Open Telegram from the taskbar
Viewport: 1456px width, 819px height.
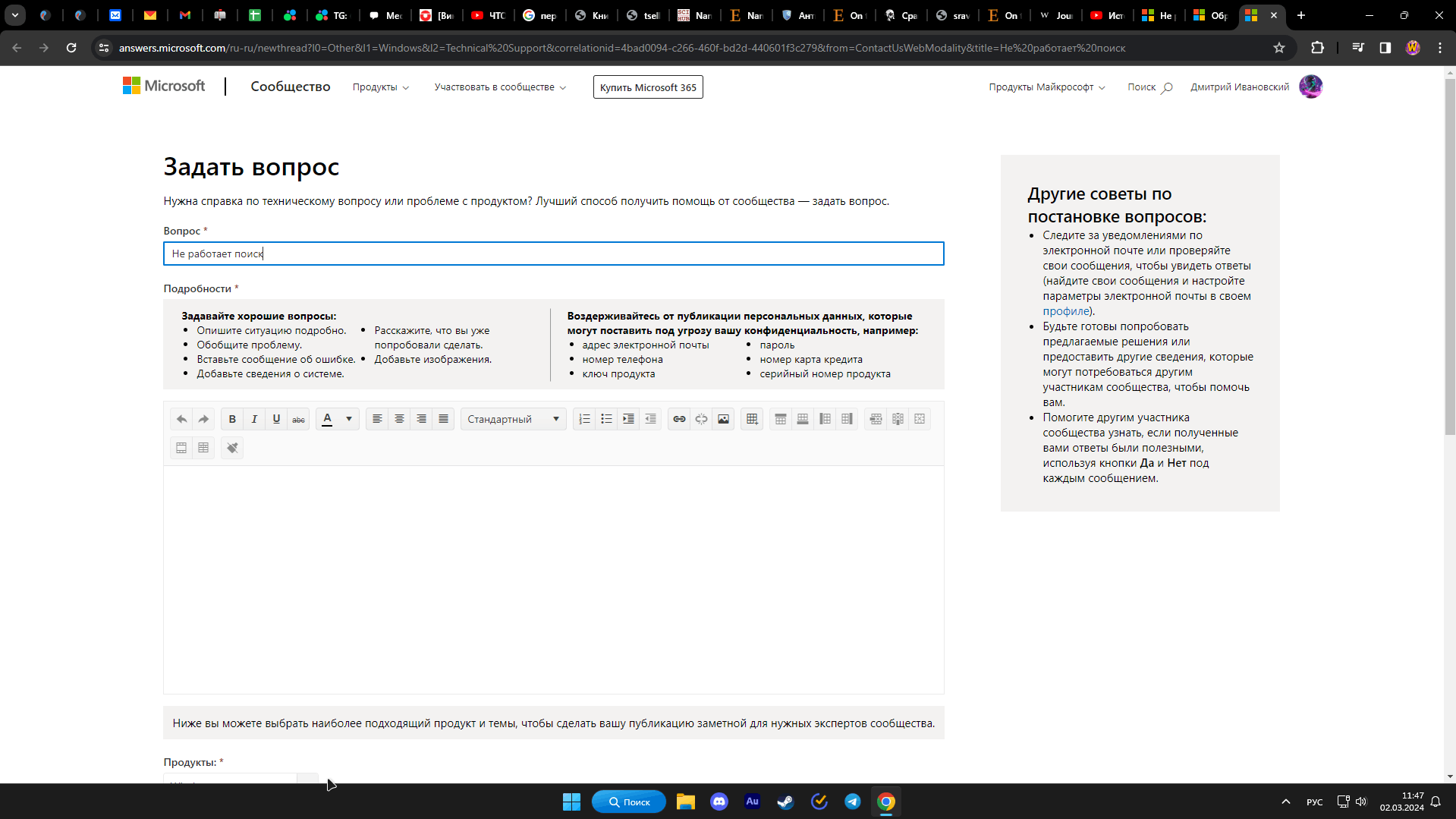(x=852, y=802)
